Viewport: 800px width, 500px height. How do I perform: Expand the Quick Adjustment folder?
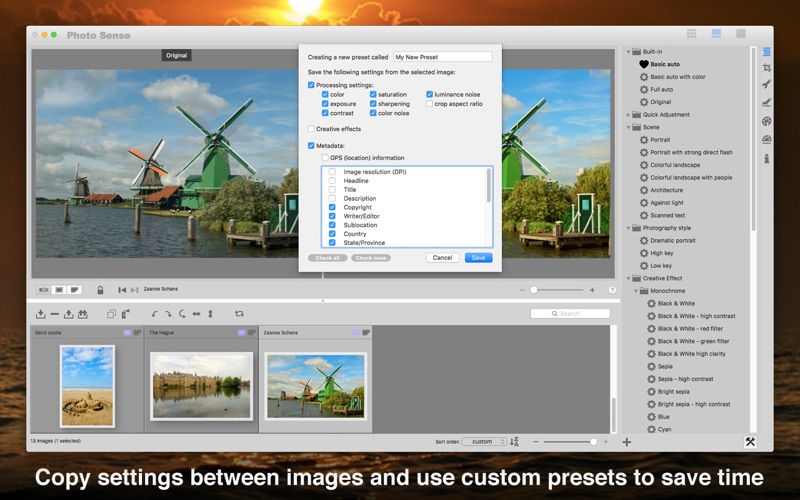tap(630, 114)
